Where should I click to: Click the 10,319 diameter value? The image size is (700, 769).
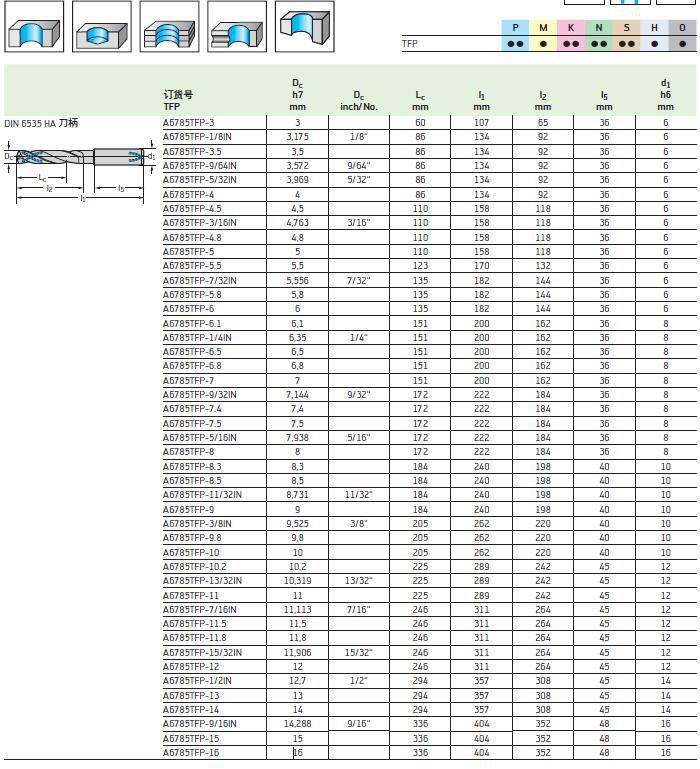(298, 581)
